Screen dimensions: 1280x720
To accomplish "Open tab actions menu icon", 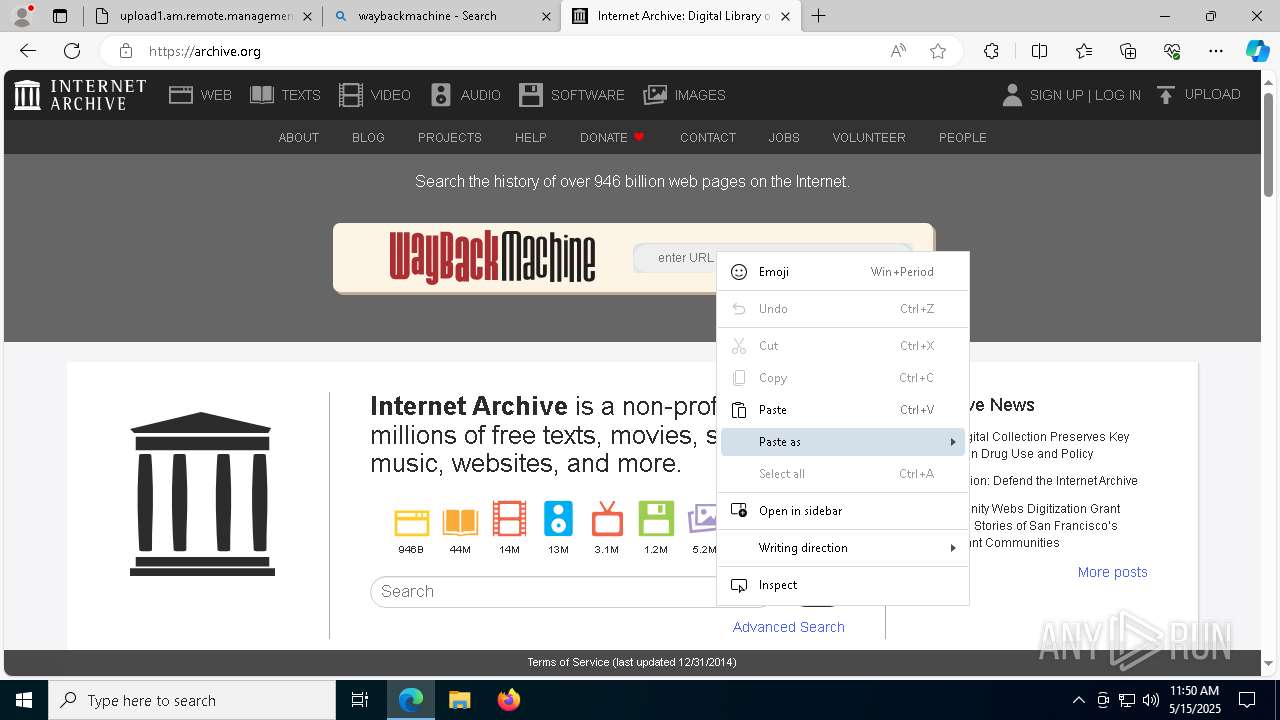I will coord(60,16).
